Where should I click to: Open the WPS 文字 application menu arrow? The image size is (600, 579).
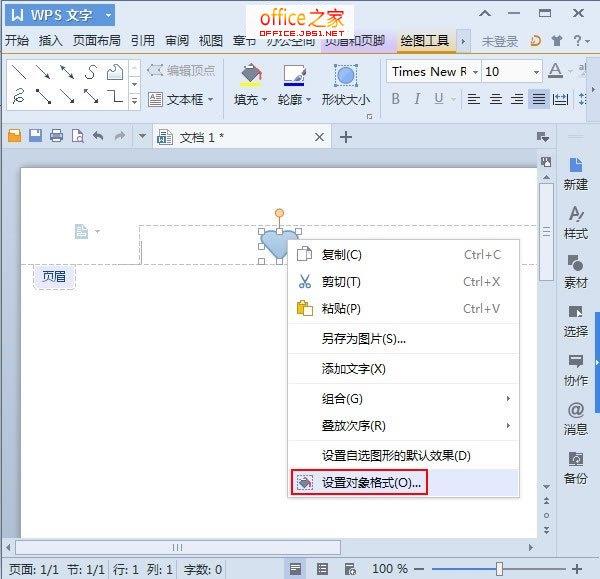pos(108,15)
